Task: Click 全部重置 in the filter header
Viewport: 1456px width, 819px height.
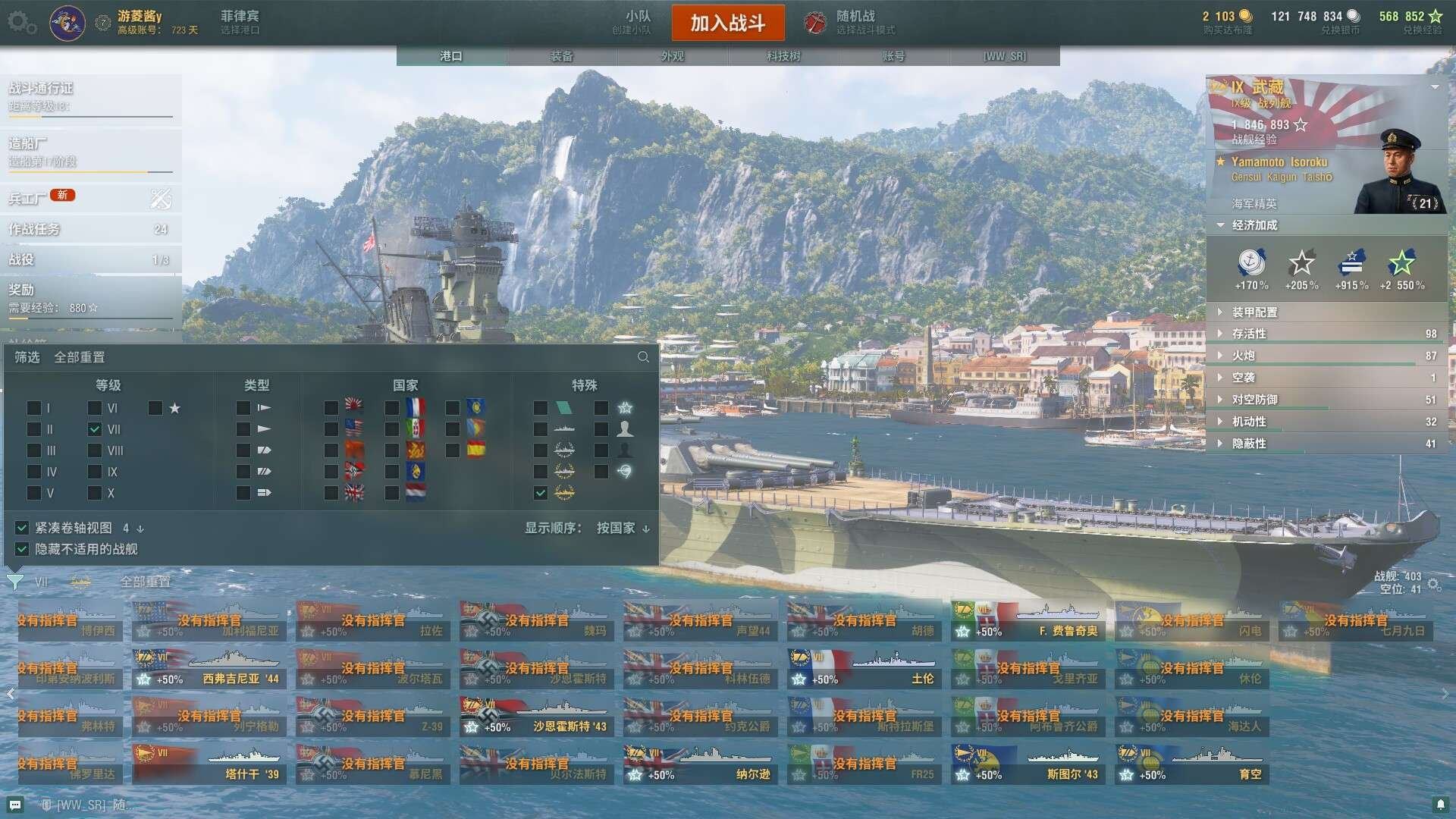Action: [x=80, y=357]
